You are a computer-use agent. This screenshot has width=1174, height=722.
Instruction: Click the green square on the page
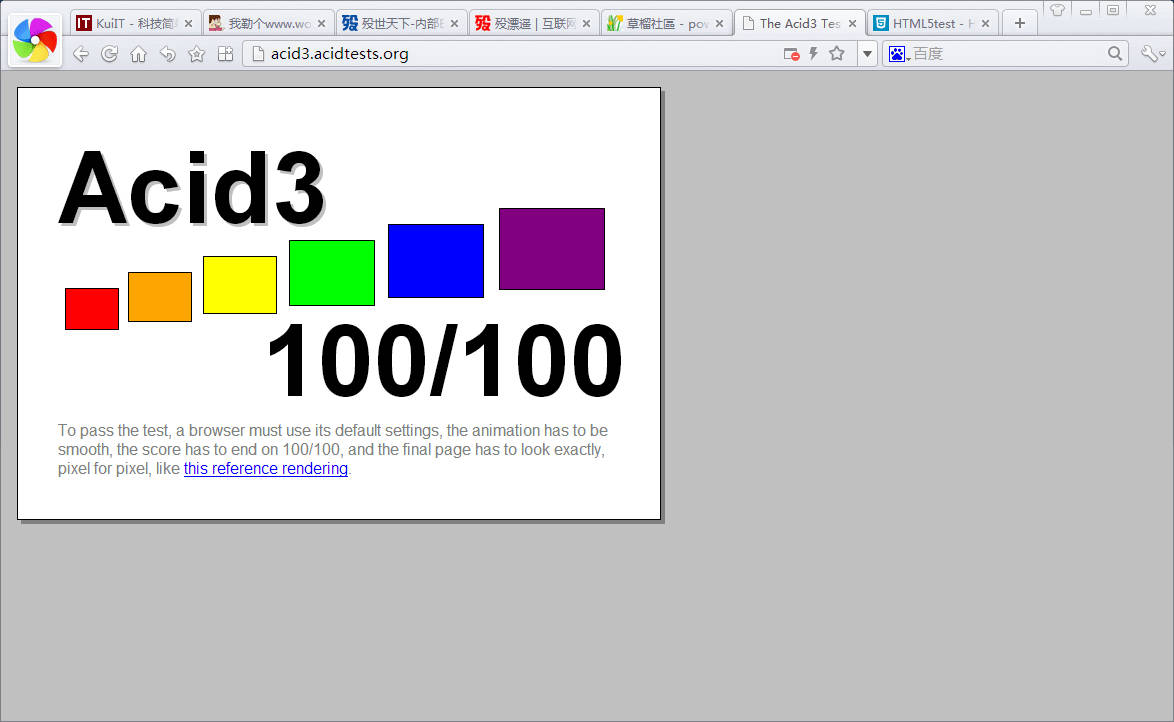pos(332,273)
